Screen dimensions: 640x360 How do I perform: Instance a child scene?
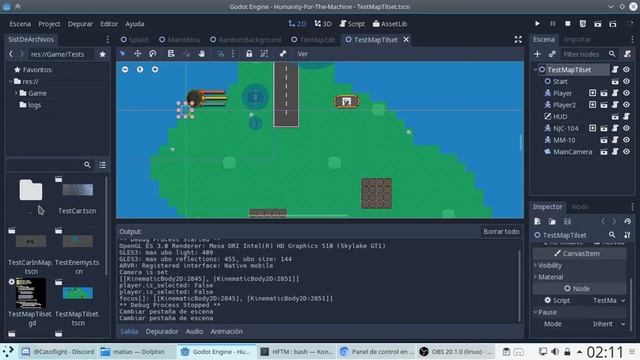[x=552, y=54]
